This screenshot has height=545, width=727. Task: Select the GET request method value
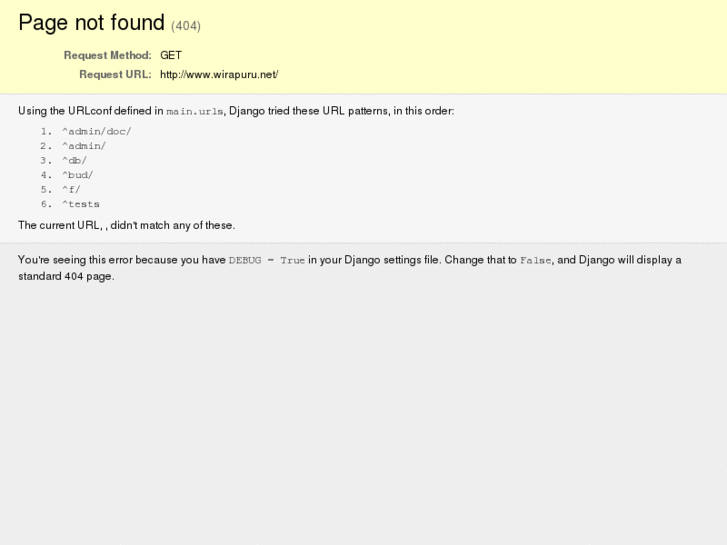tap(171, 56)
